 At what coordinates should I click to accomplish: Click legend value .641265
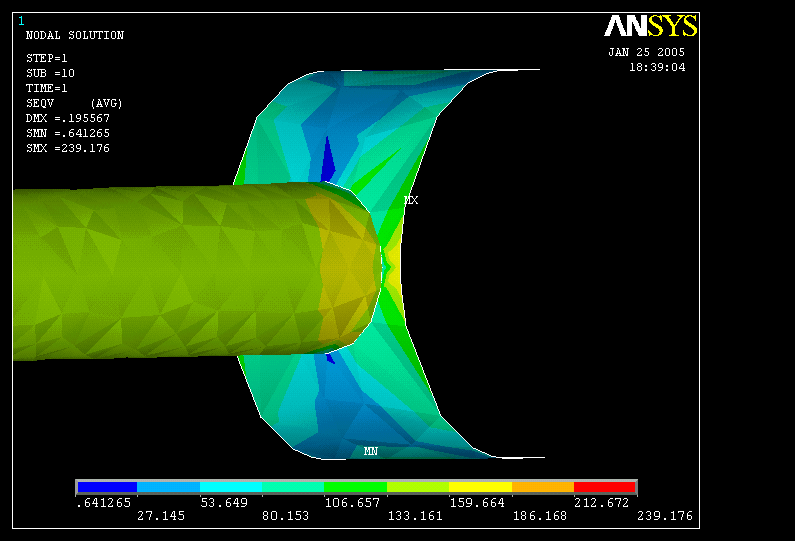[103, 502]
